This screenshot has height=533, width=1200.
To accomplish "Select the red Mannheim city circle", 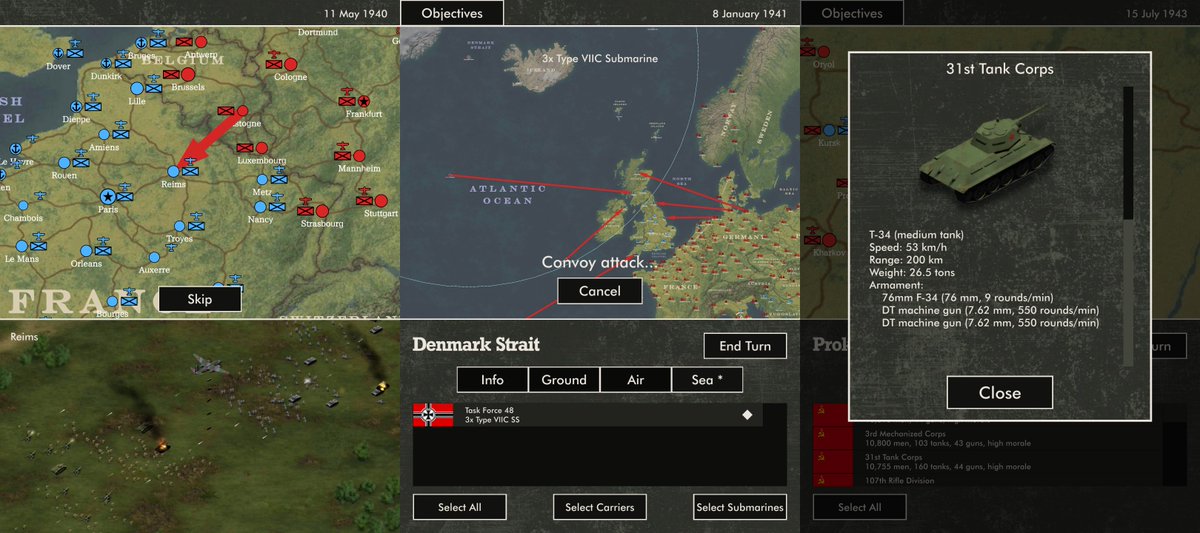I will [x=361, y=155].
